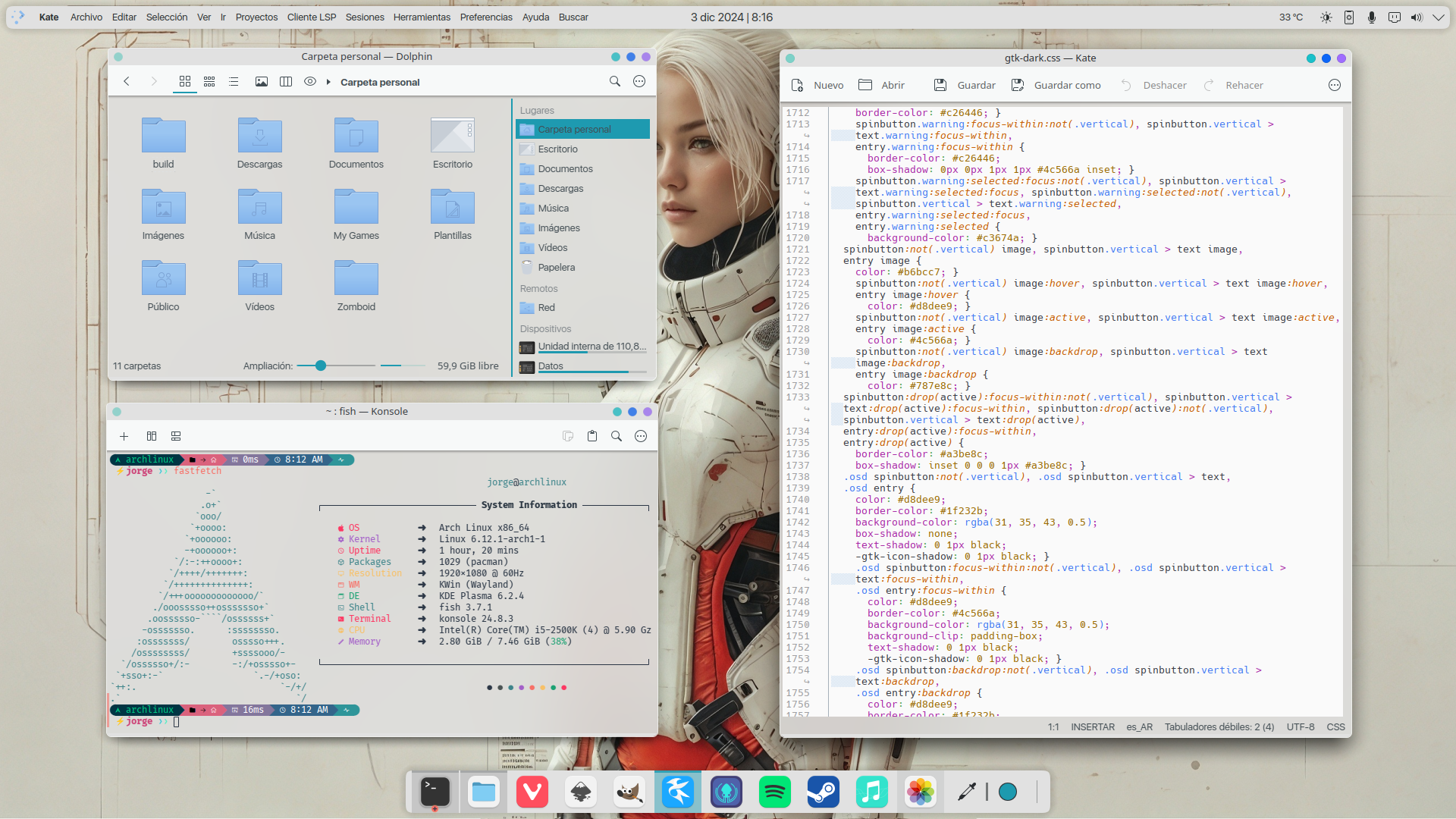
Task: Open Proyectos menu
Action: coord(256,17)
